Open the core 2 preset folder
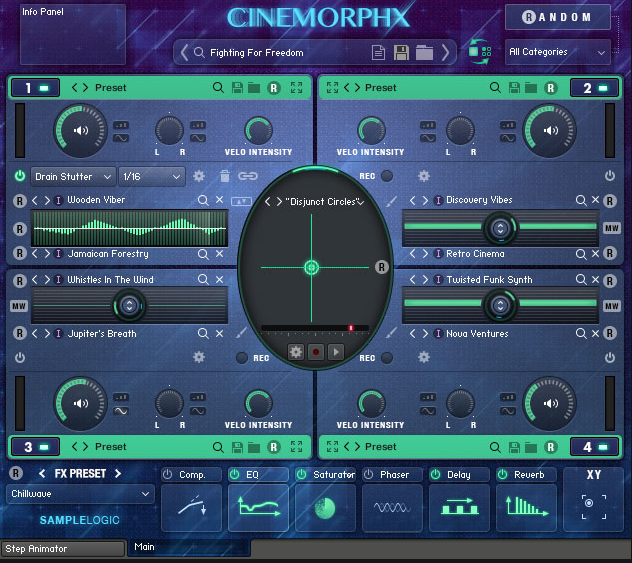Viewport: 632px width, 563px height. (x=531, y=87)
